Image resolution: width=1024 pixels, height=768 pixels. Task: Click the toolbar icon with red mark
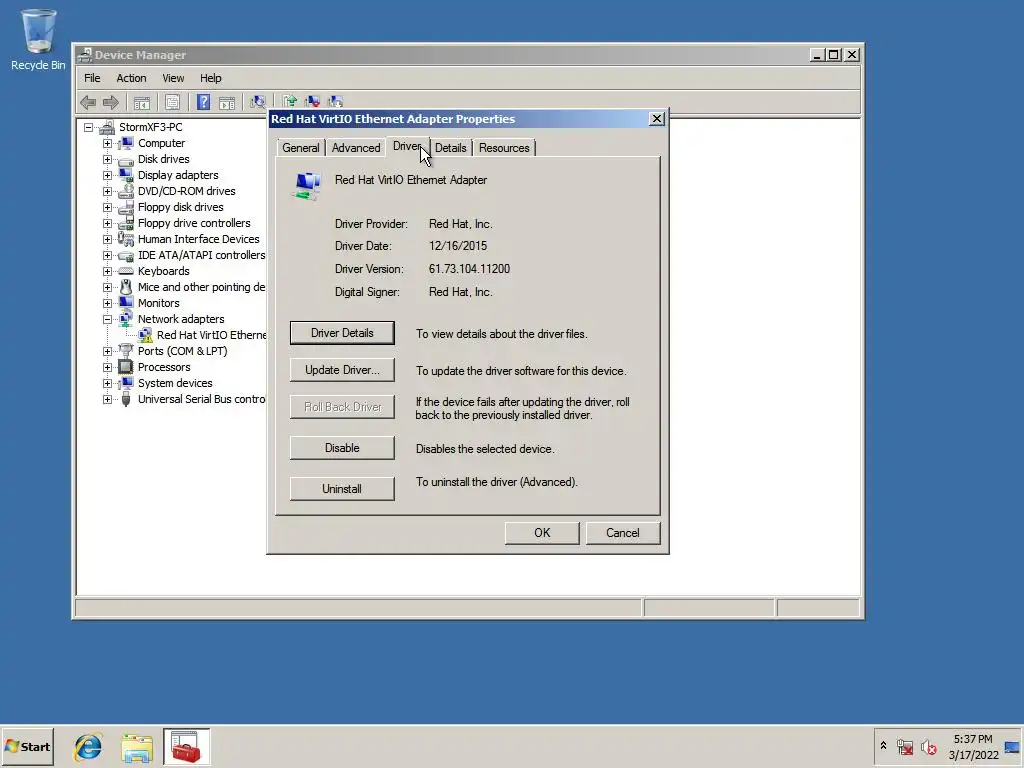(312, 101)
